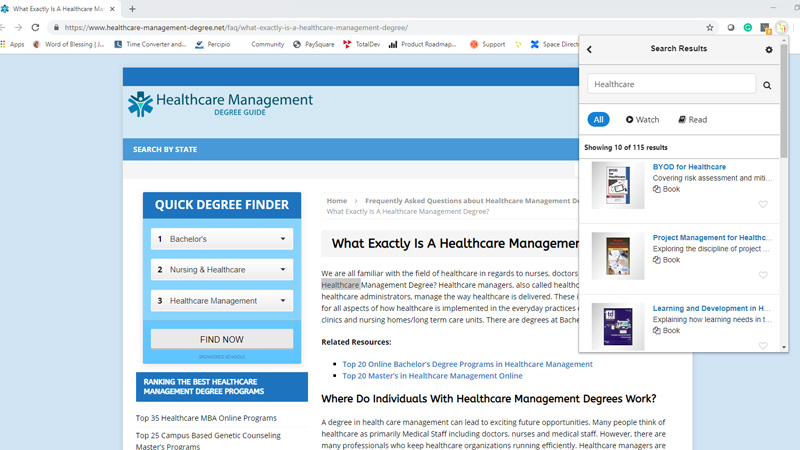Click the Healthcare search input field
800x450 pixels.
click(671, 84)
